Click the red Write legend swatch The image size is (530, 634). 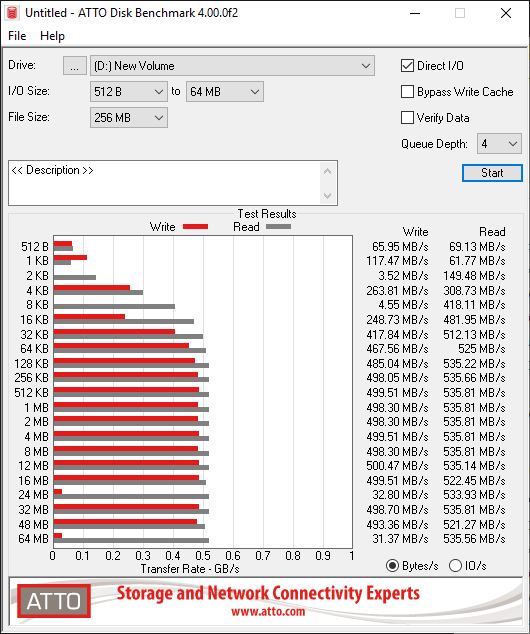195,226
